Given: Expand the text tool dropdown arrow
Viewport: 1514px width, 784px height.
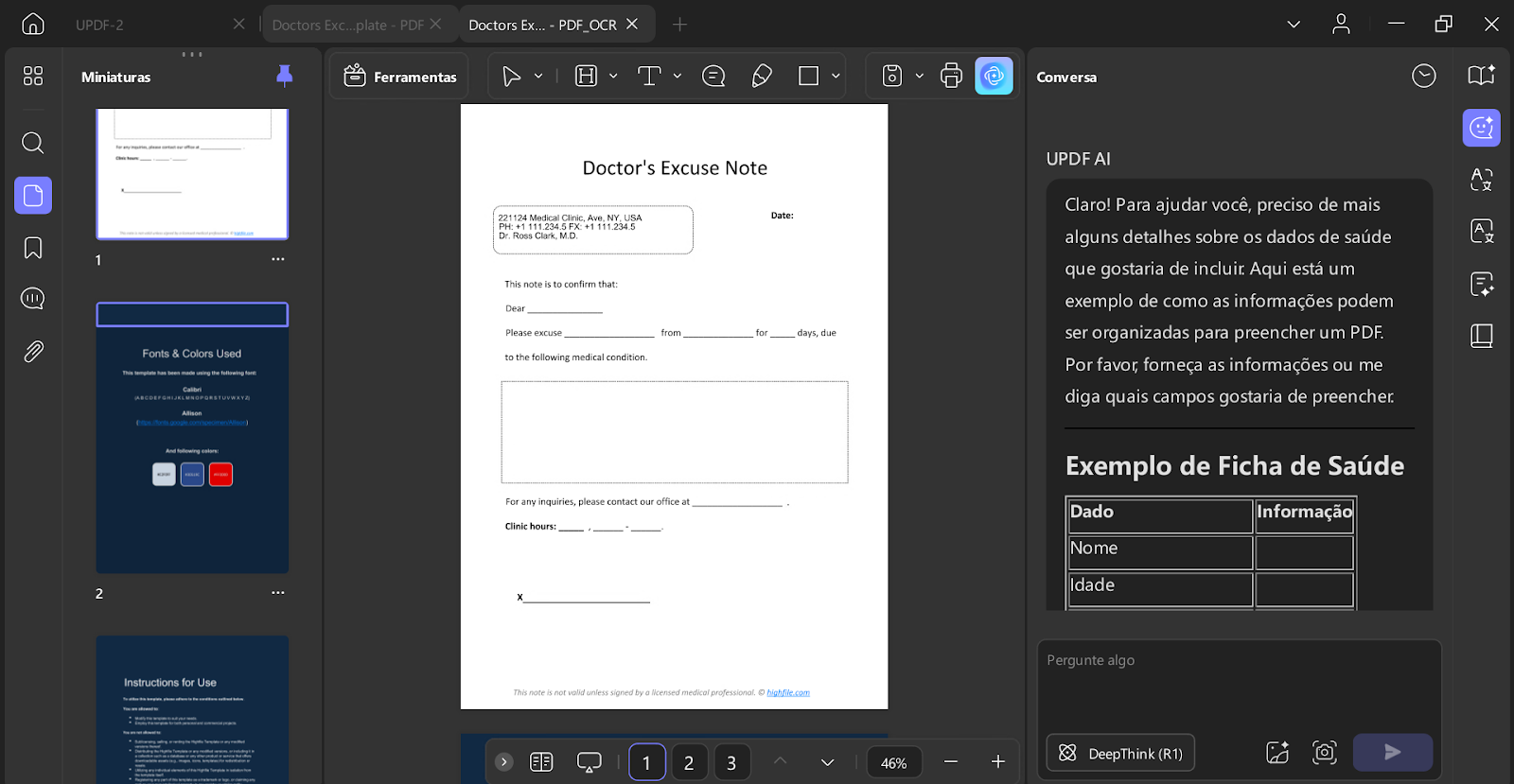Looking at the screenshot, I should 678,76.
